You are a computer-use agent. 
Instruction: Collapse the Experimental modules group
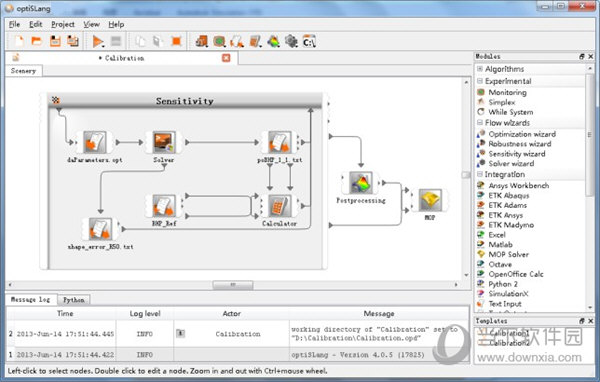pos(480,81)
